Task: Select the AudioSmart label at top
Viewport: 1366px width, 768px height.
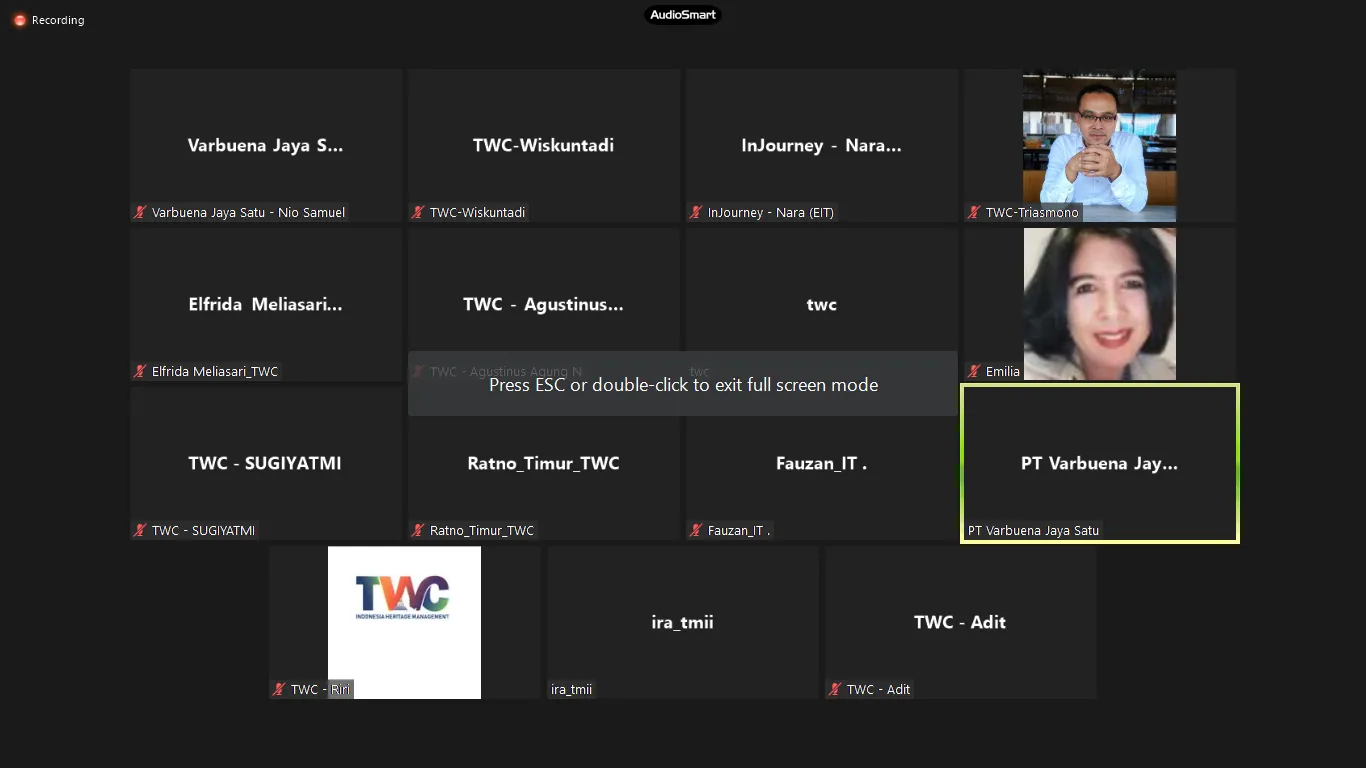Action: (683, 15)
